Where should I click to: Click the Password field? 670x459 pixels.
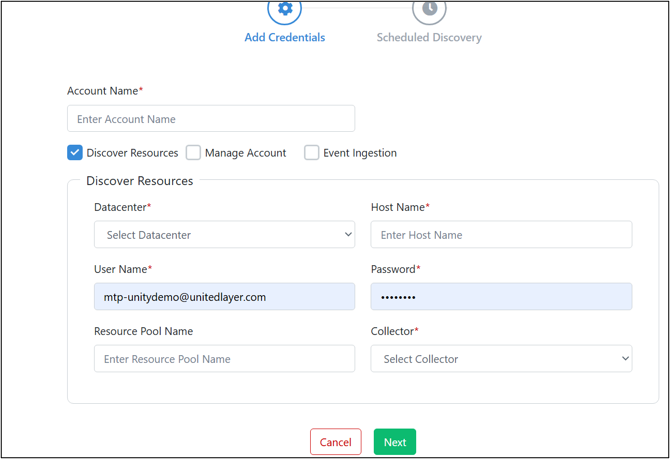501,297
